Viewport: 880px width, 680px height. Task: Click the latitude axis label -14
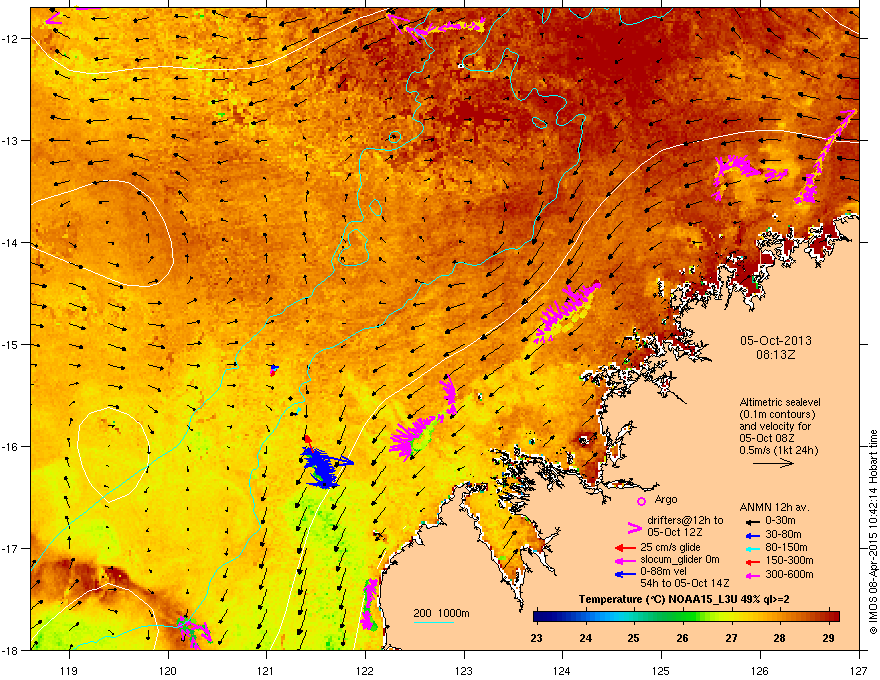pyautogui.click(x=11, y=242)
